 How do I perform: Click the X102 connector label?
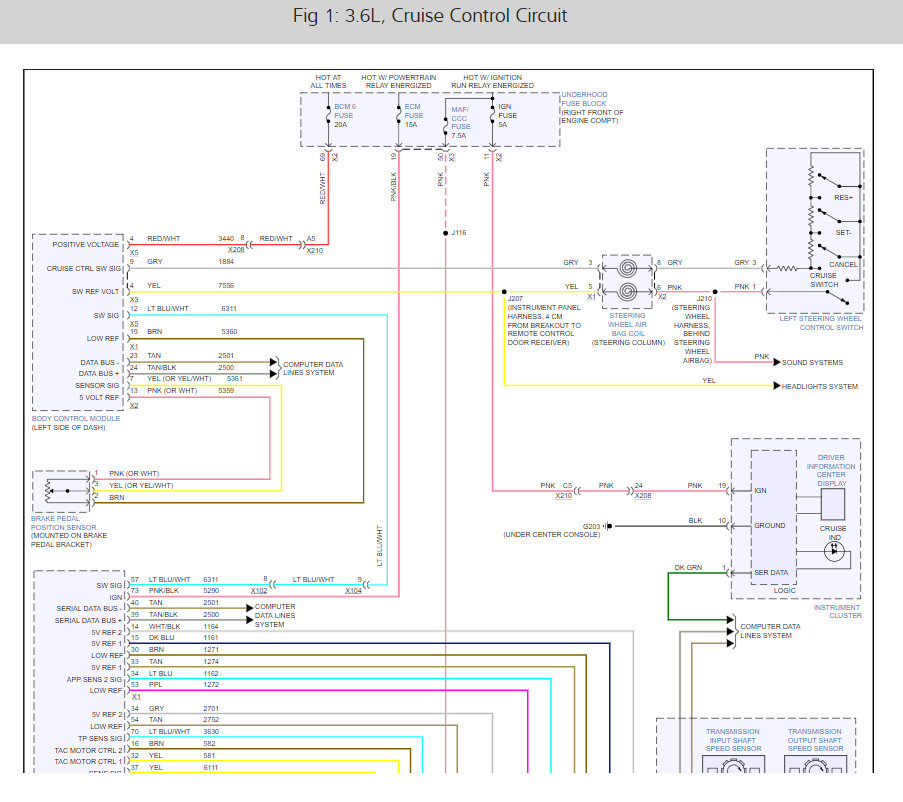click(259, 591)
